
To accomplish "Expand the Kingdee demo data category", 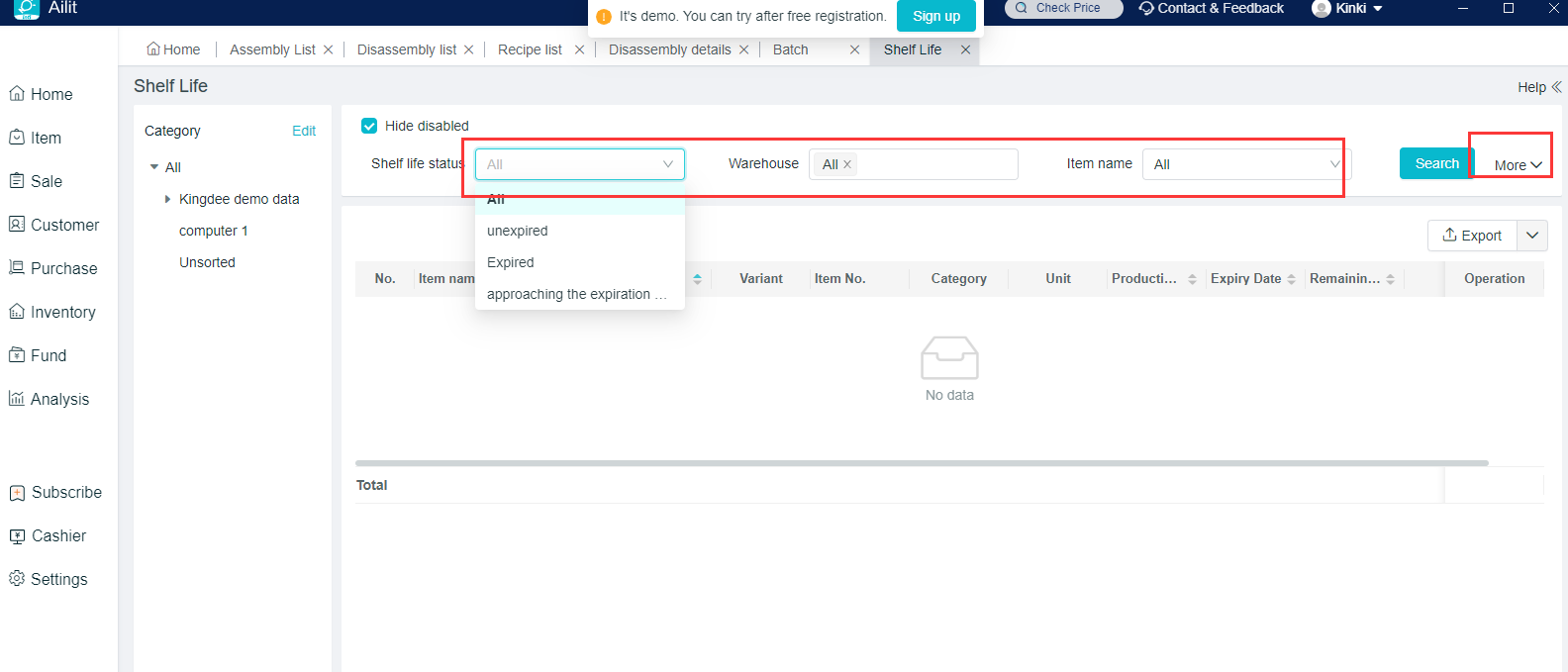I will click(167, 199).
